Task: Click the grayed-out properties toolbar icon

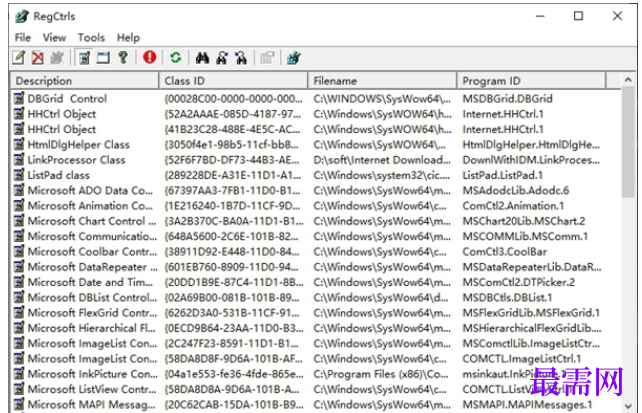Action: point(267,58)
